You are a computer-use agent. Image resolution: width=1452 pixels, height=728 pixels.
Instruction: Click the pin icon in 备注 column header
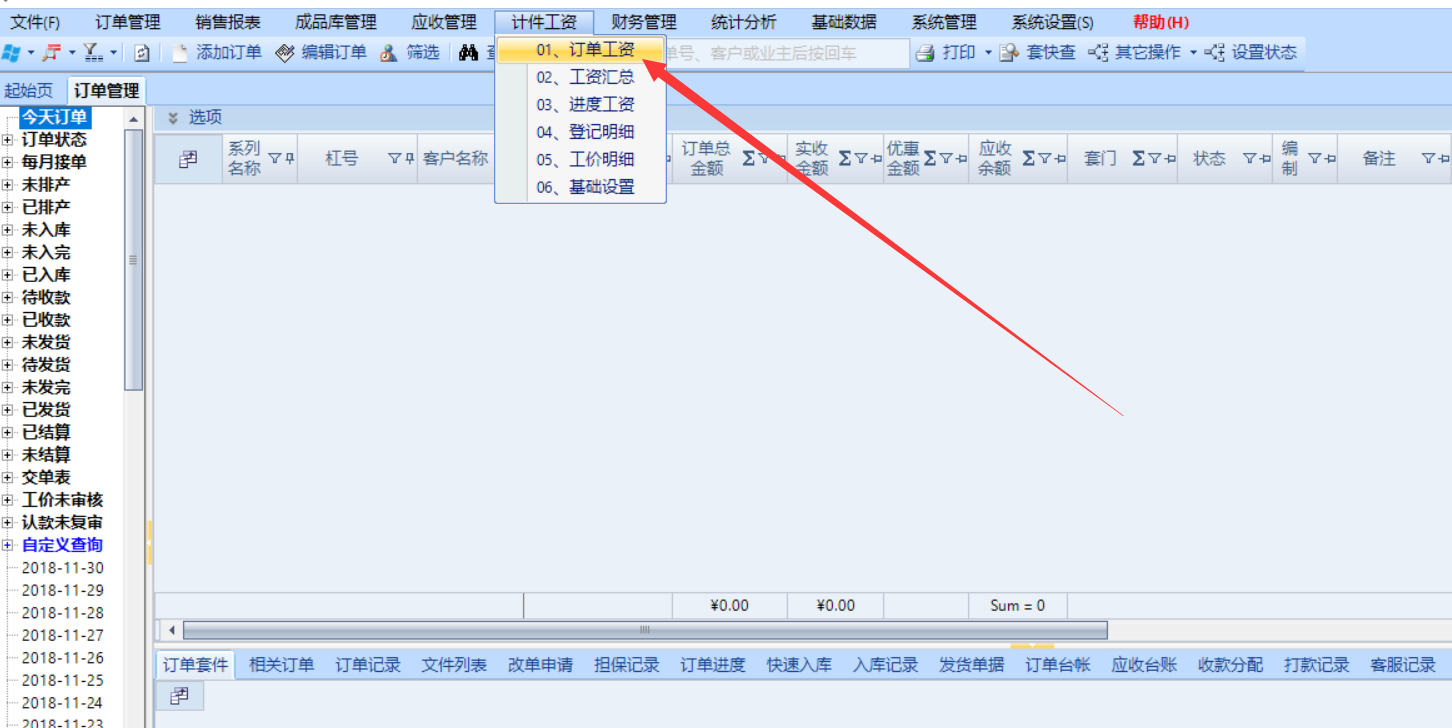tap(1443, 158)
